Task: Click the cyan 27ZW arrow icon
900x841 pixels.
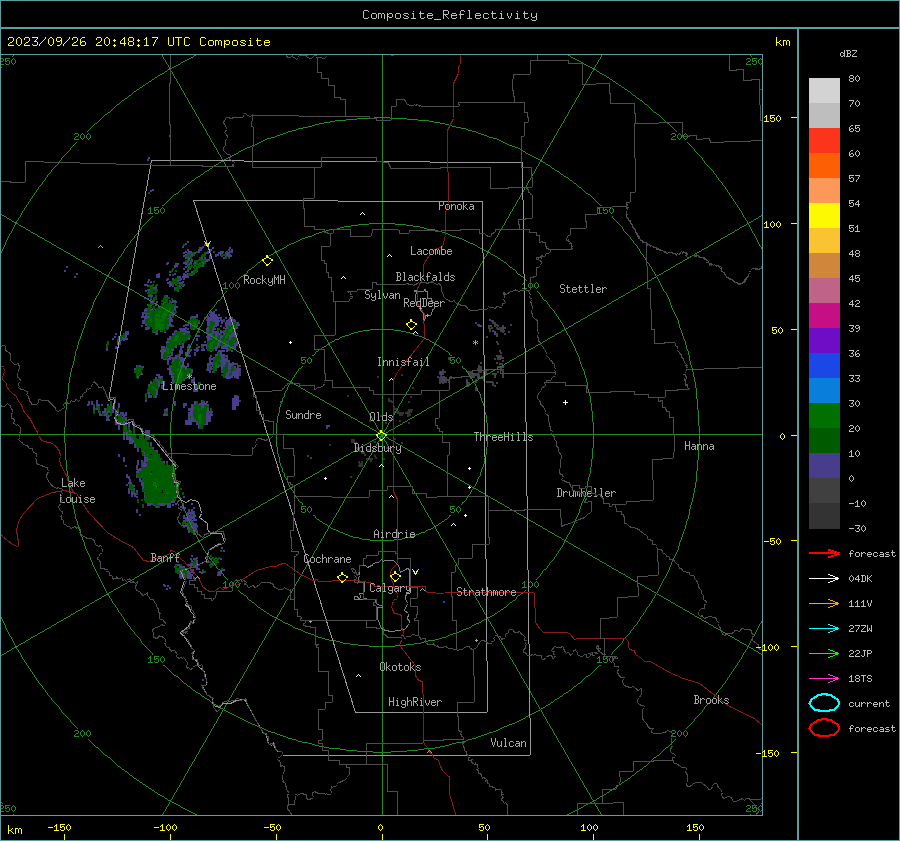Action: pos(824,629)
